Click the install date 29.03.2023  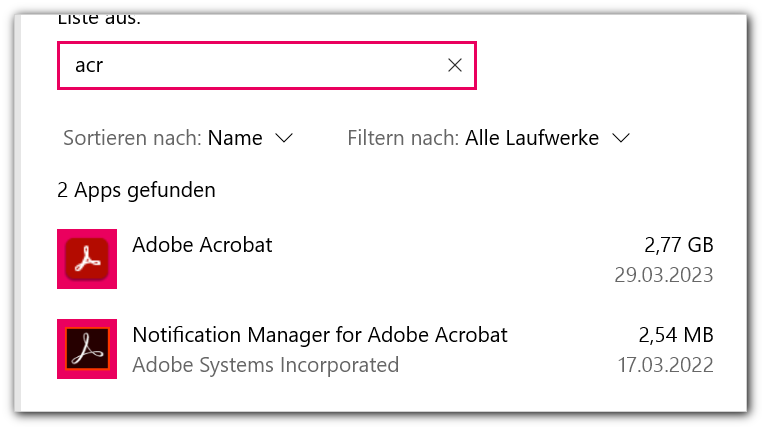pos(664,275)
